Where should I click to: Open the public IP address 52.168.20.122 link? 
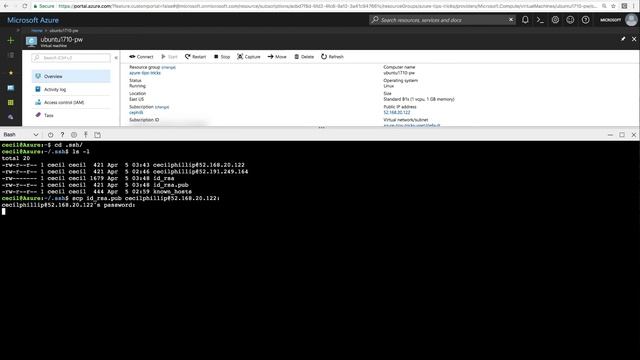click(397, 112)
